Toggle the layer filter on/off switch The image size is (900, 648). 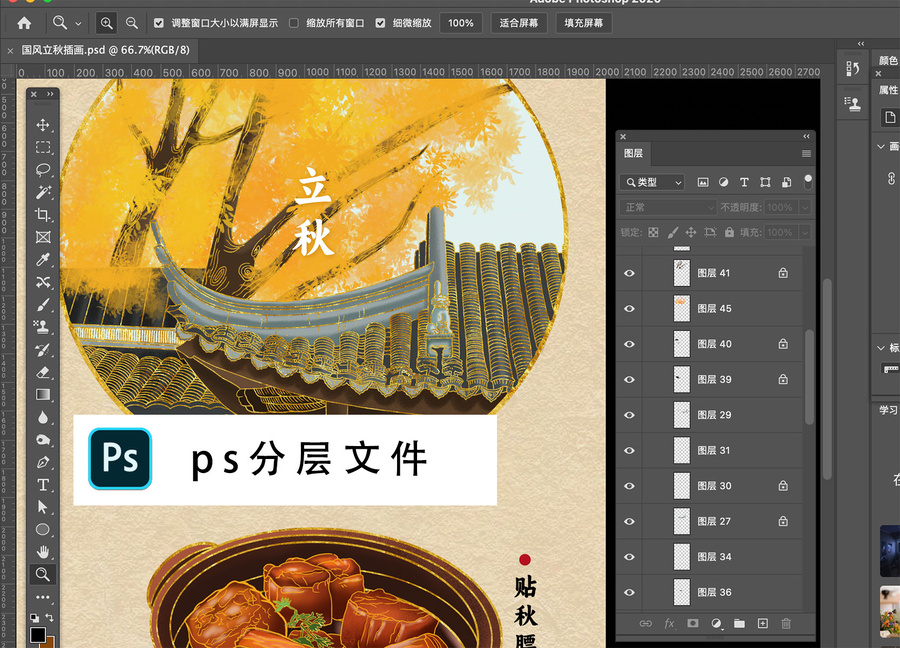808,182
